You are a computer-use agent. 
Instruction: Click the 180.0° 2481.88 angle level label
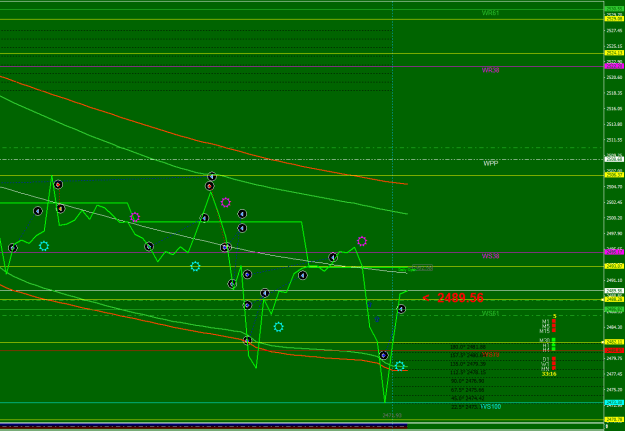[468, 347]
